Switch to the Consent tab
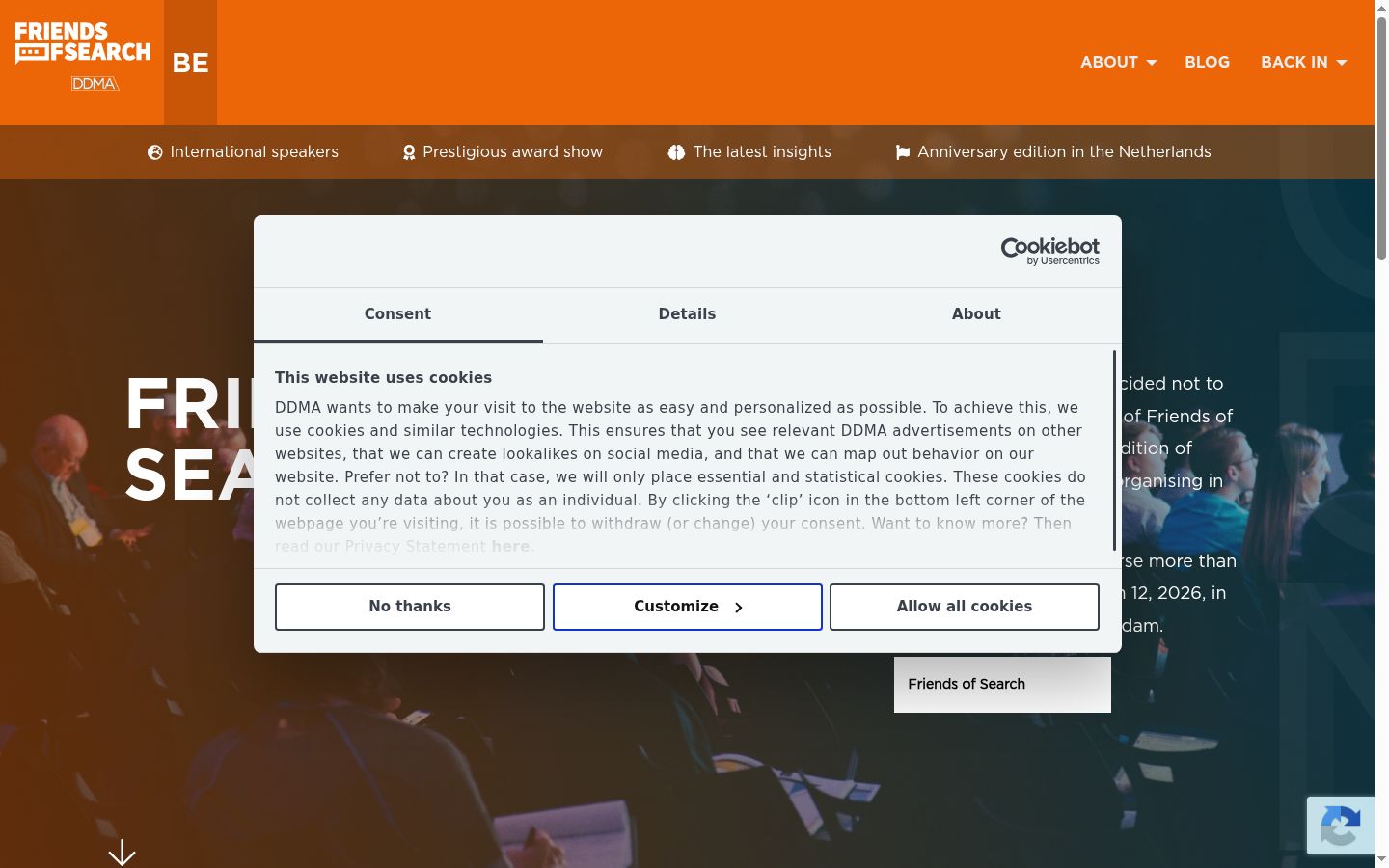 pyautogui.click(x=397, y=314)
